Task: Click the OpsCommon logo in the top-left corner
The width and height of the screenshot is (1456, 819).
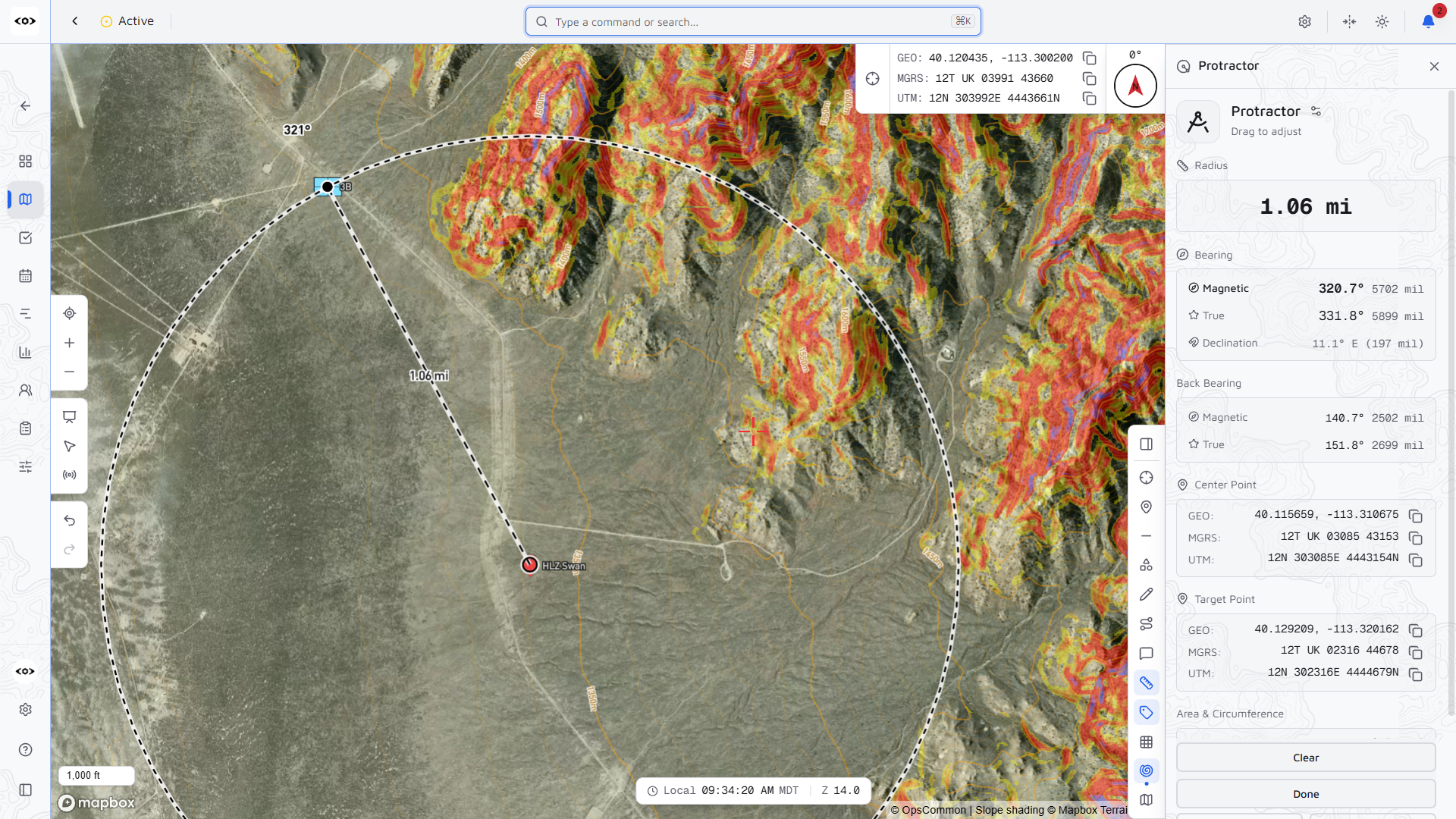Action: 25,21
